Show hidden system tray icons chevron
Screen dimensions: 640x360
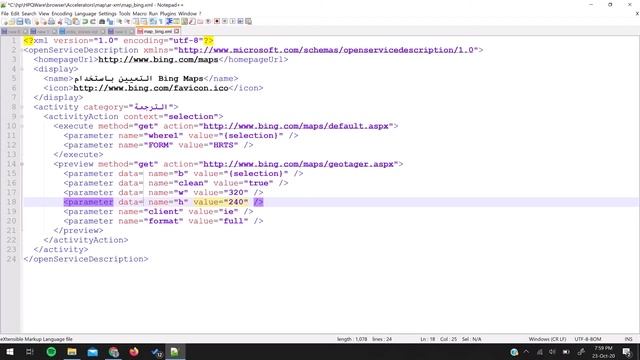[526, 352]
